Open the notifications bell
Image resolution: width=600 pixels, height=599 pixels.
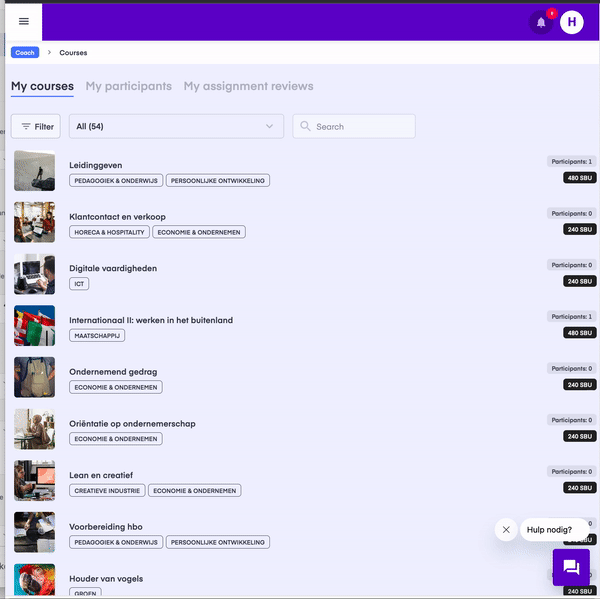point(541,23)
